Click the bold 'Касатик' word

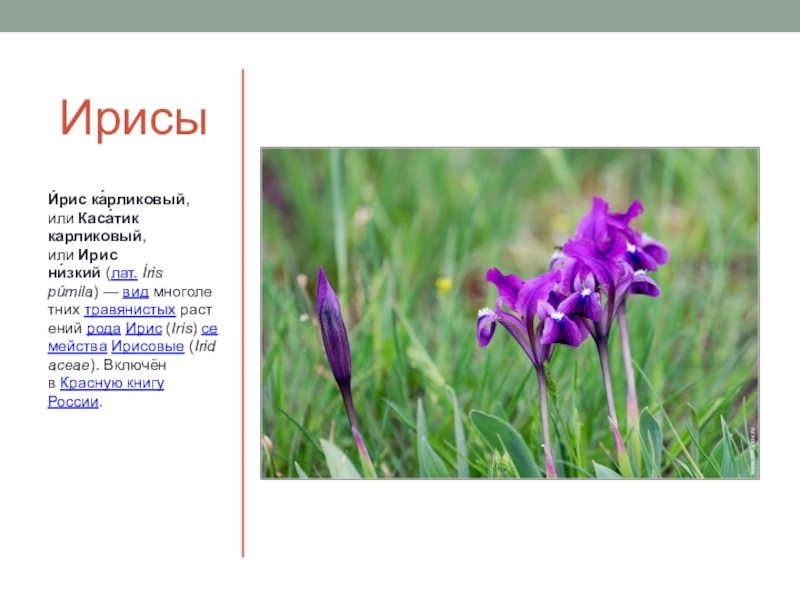[x=108, y=218]
